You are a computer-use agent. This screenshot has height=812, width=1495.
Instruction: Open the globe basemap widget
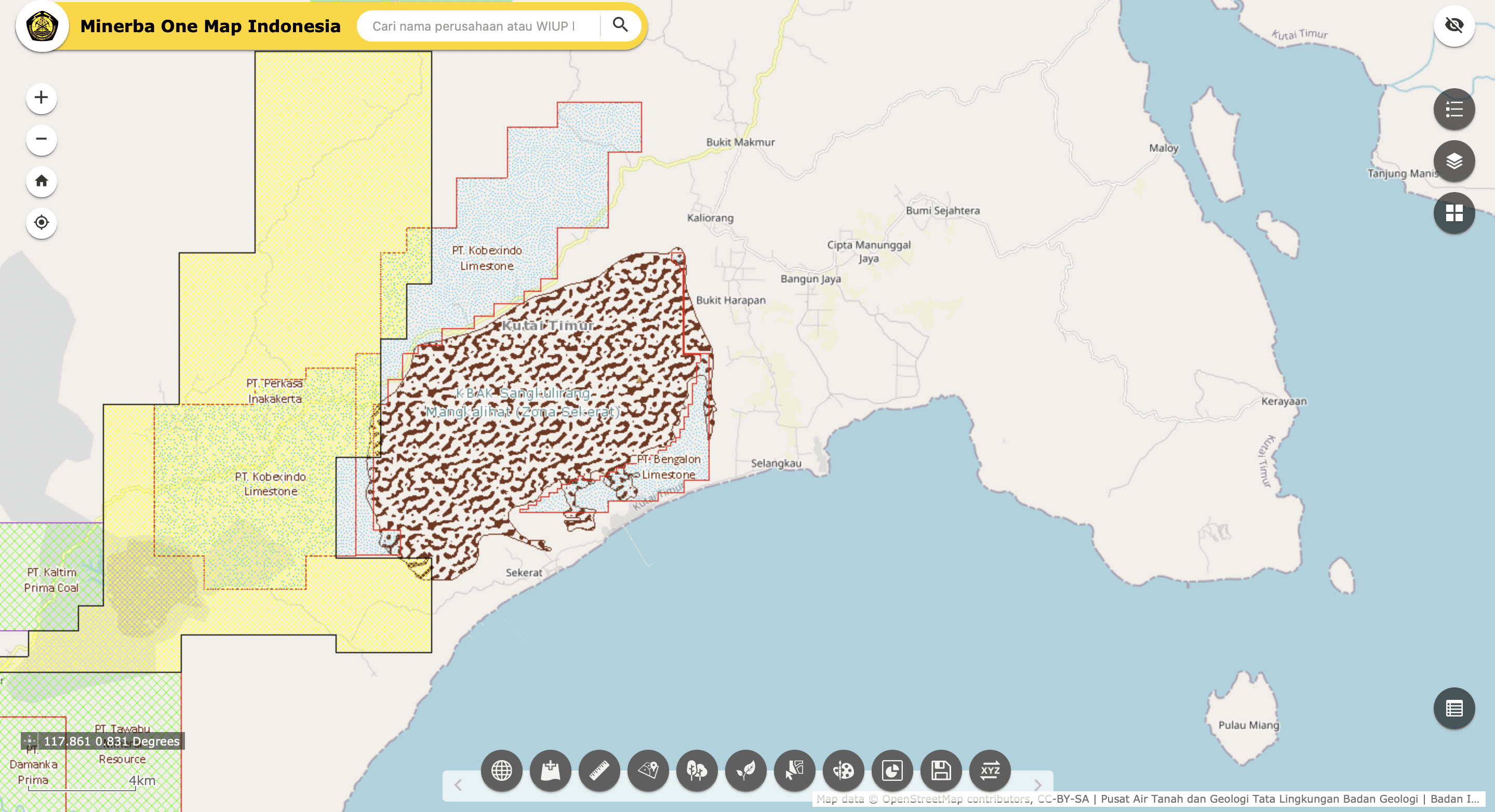click(x=501, y=770)
